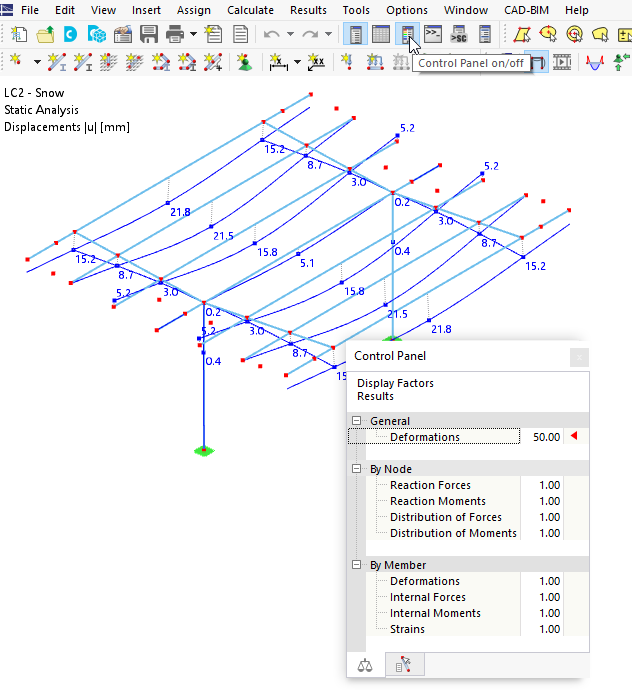Click the New Dimension tool
Viewport: 632px width, 690px height.
coord(278,62)
